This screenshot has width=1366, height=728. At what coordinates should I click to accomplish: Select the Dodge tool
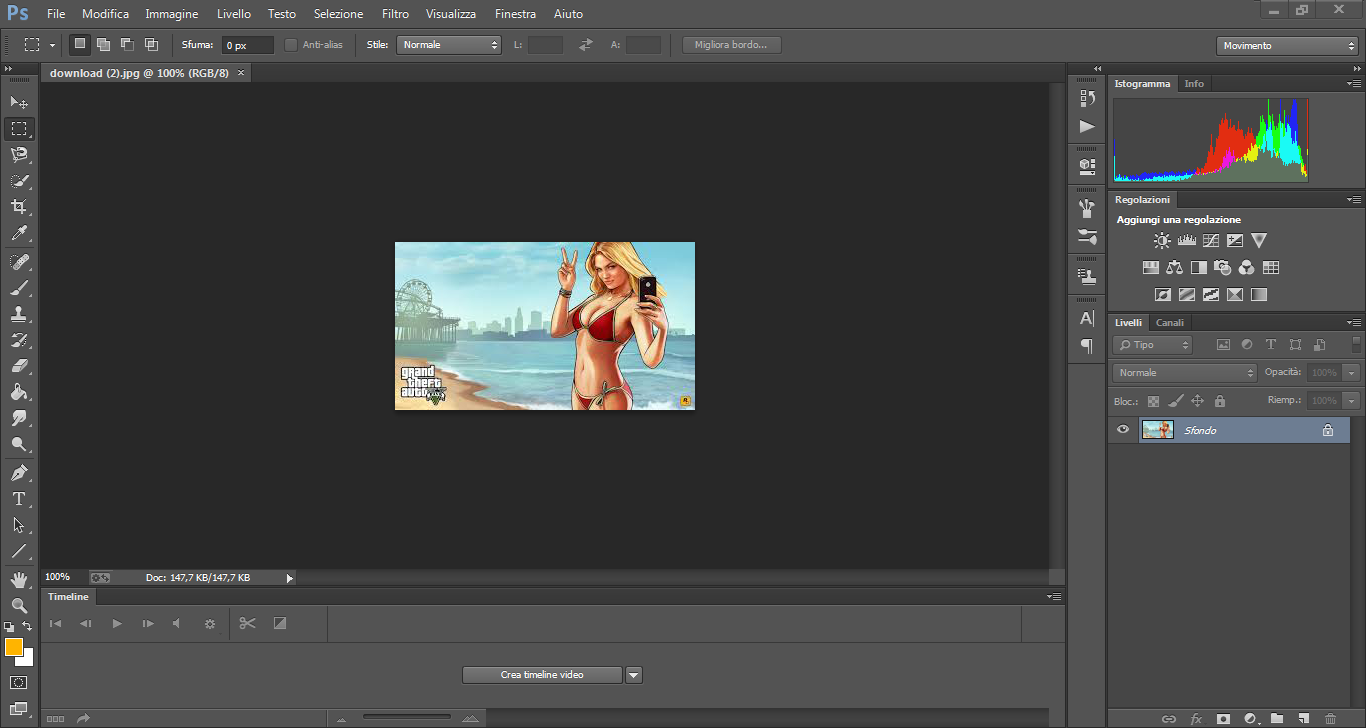[19, 444]
